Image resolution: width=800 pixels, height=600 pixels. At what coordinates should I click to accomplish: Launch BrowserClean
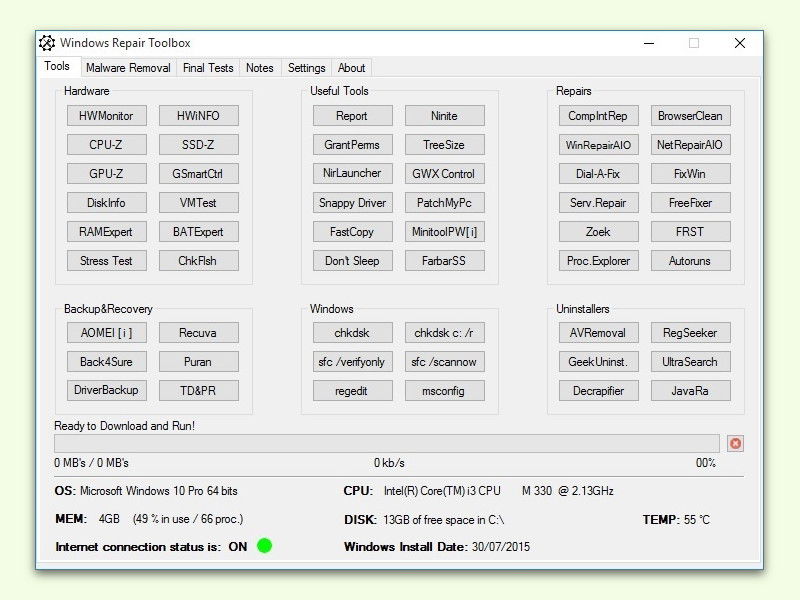[x=690, y=116]
